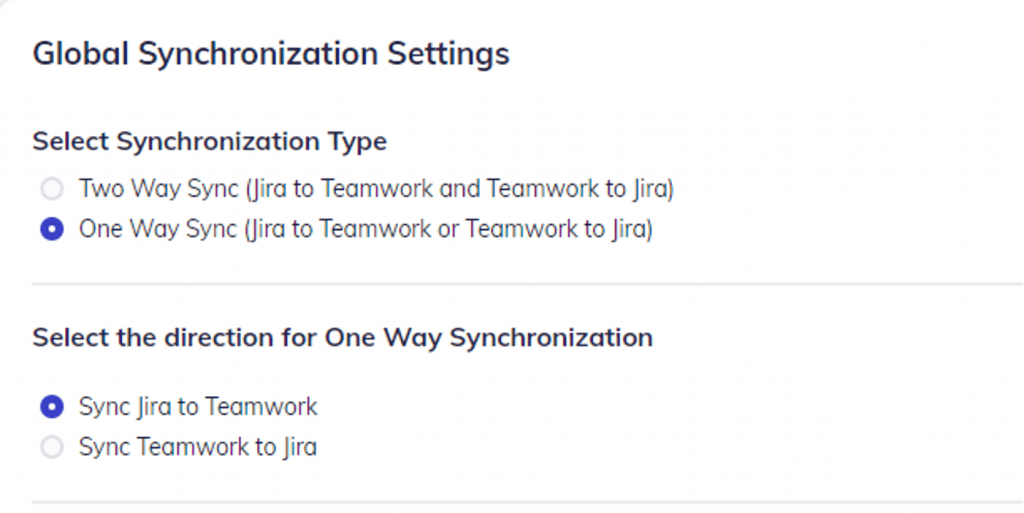Screen dimensions: 1024x513
Task: Click the word 'Settings' in the title
Action: point(449,53)
